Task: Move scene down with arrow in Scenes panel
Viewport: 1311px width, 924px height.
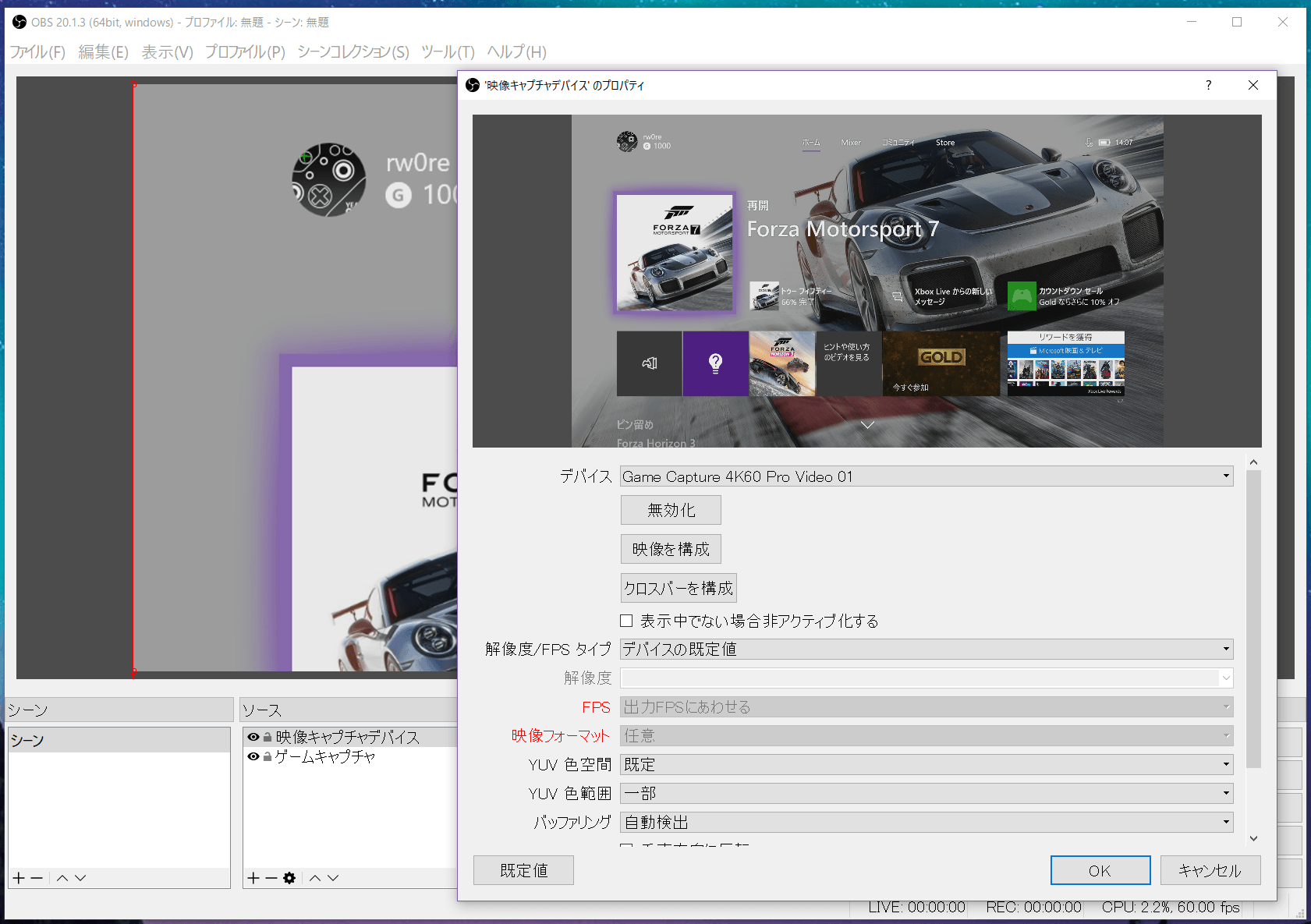Action: pyautogui.click(x=80, y=878)
